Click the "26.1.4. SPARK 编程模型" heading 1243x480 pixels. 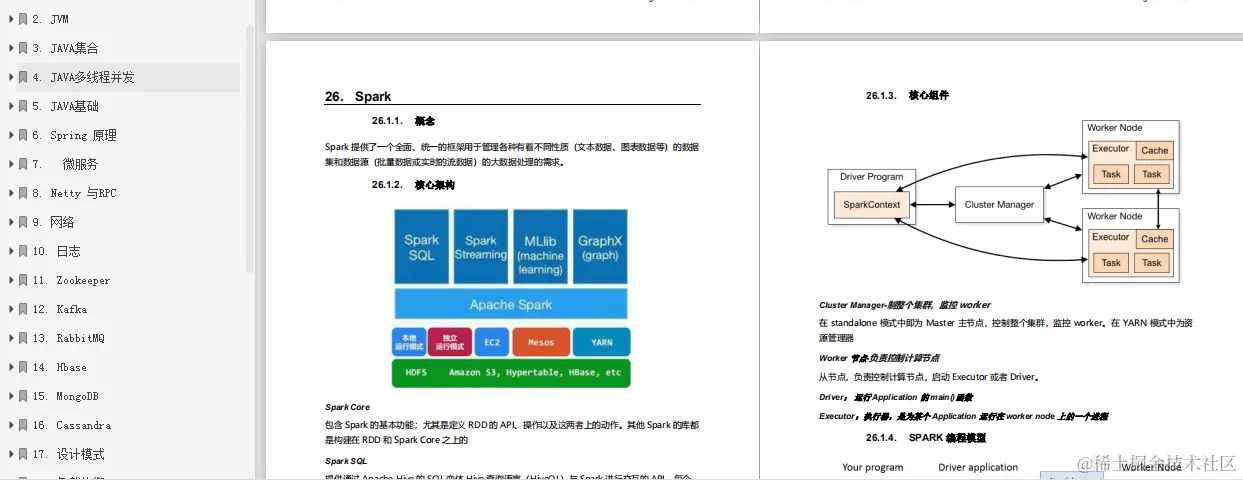click(926, 438)
